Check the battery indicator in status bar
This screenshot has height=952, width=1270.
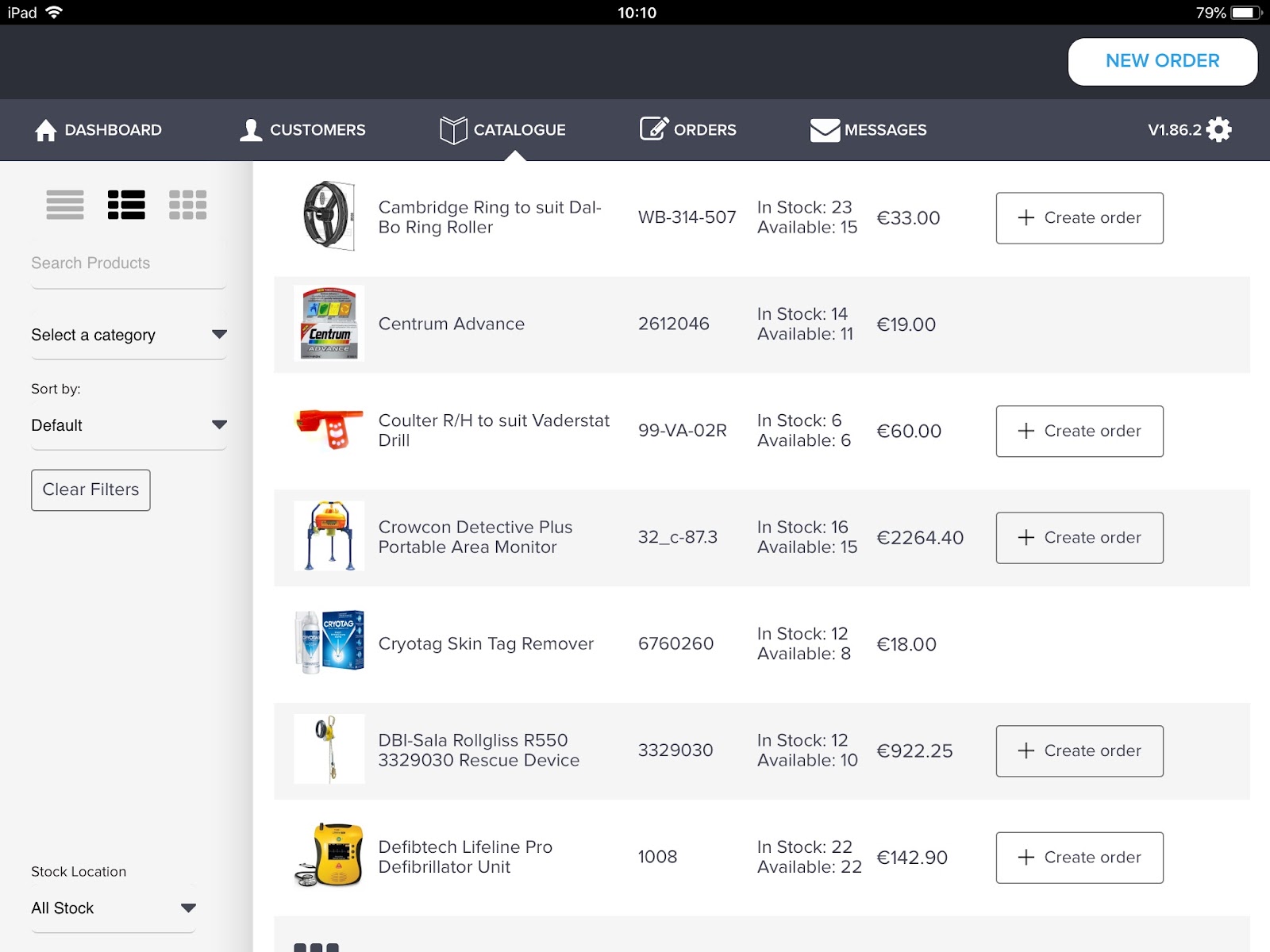(1246, 13)
